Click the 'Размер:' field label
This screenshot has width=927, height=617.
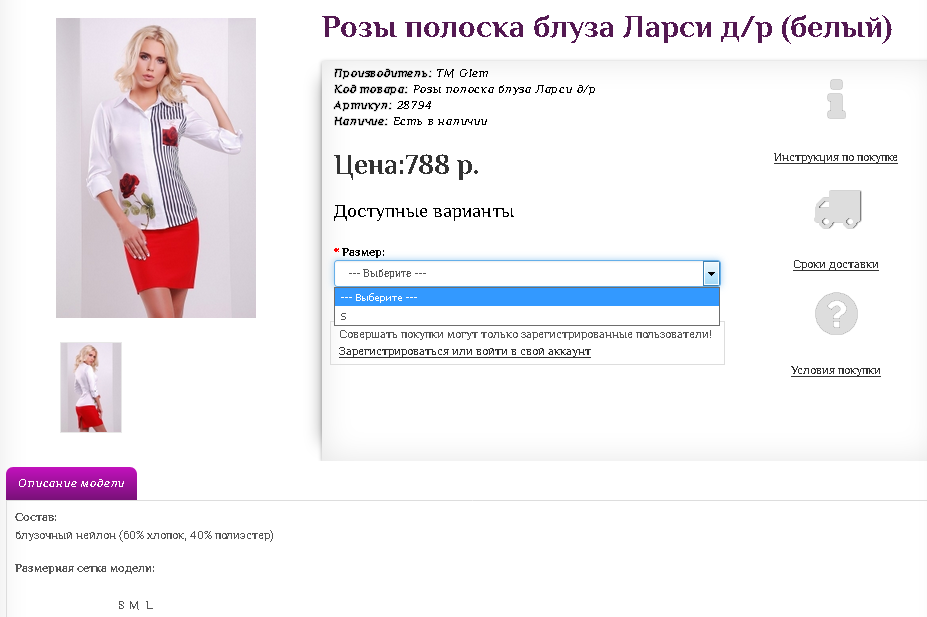(x=363, y=252)
